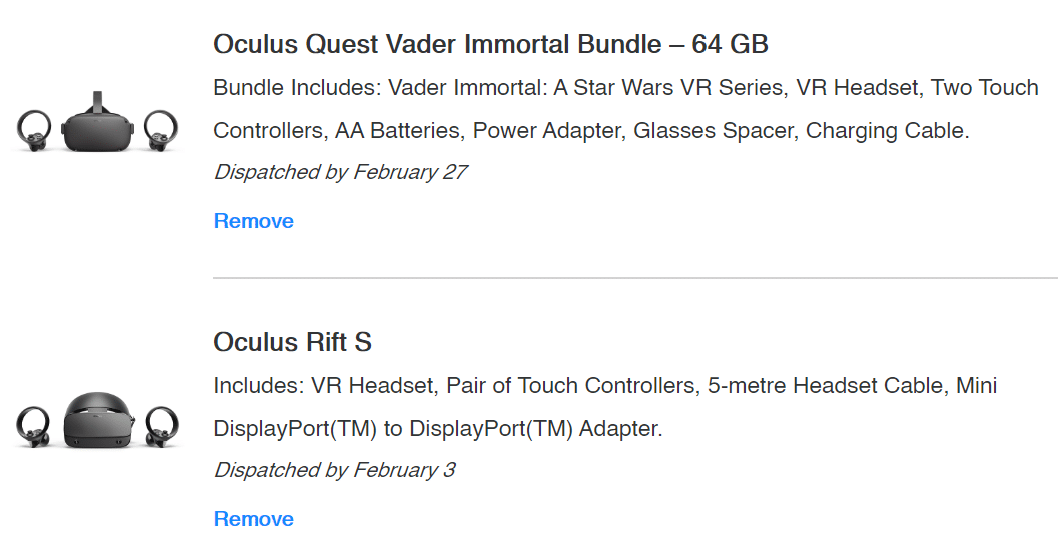Open the Oculus Quest Vader Immortal Bundle title
1058x549 pixels.
pyautogui.click(x=491, y=45)
